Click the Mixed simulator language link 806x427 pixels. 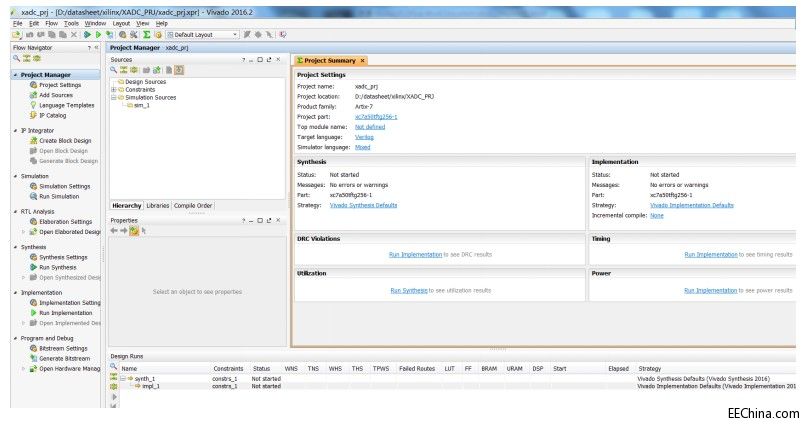pos(362,147)
